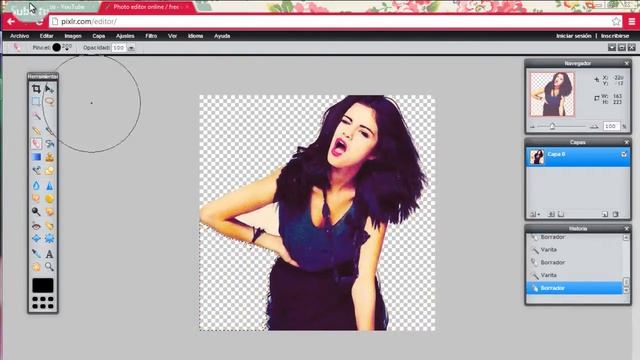Click Historia scrollbar down arrow

coord(626,290)
